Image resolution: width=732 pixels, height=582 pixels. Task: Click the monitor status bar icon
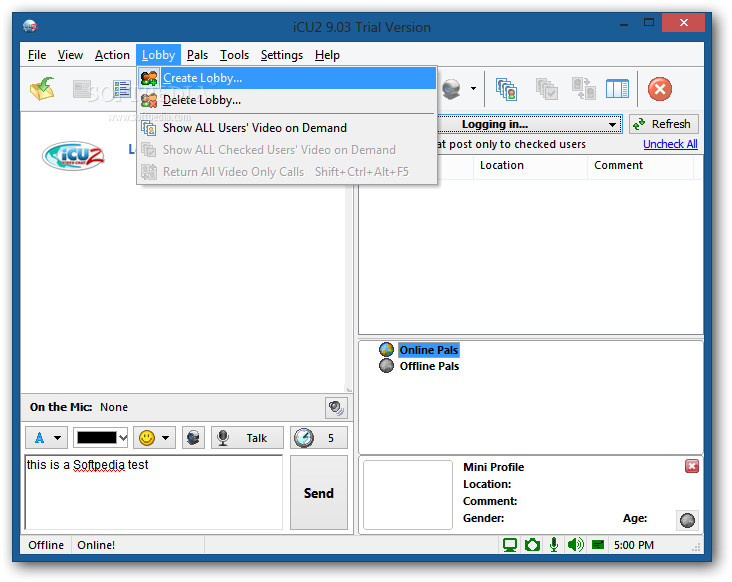point(509,545)
